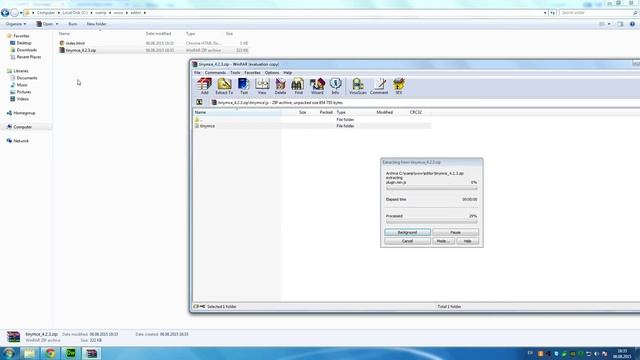
Task: Click the CRC32 column header in WinRAR
Action: (x=416, y=112)
